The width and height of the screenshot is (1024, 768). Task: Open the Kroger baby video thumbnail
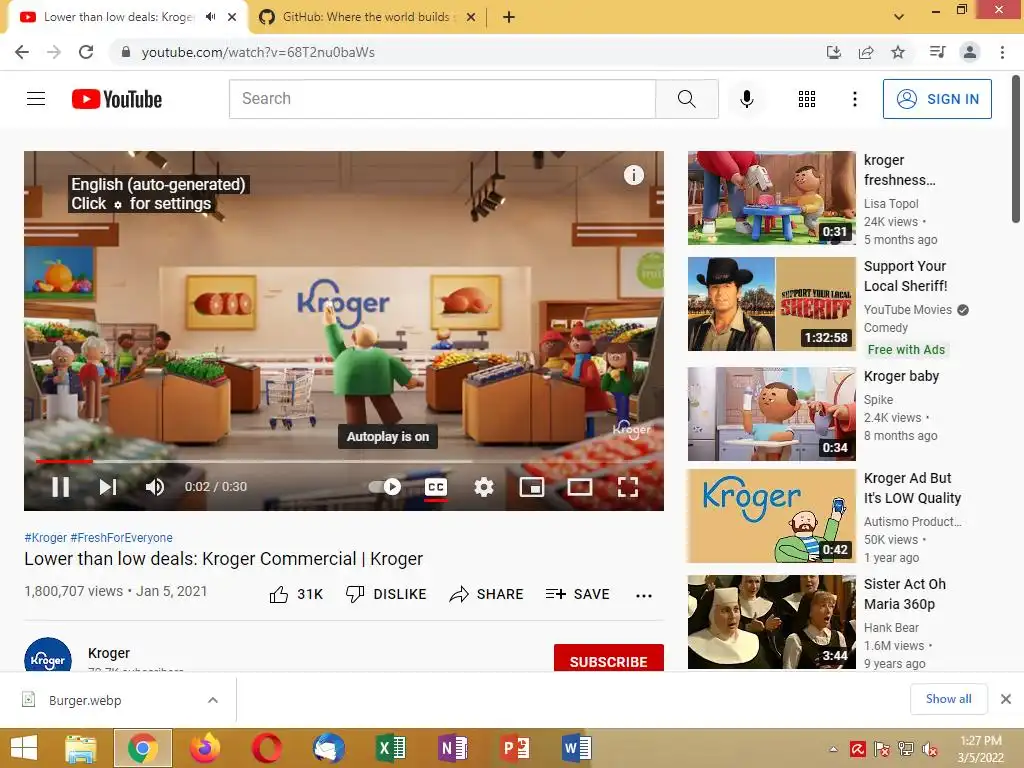pyautogui.click(x=771, y=414)
